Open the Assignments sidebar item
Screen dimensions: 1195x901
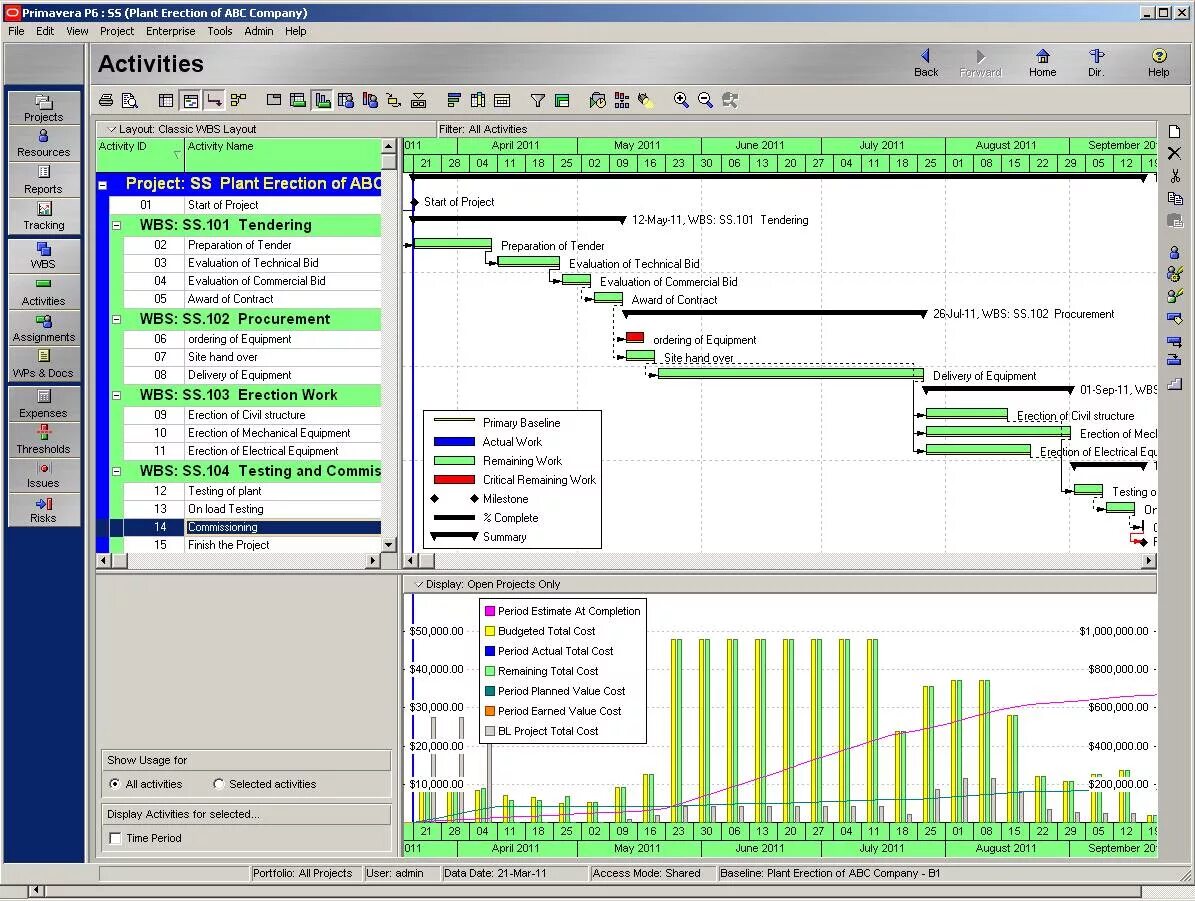pyautogui.click(x=43, y=329)
